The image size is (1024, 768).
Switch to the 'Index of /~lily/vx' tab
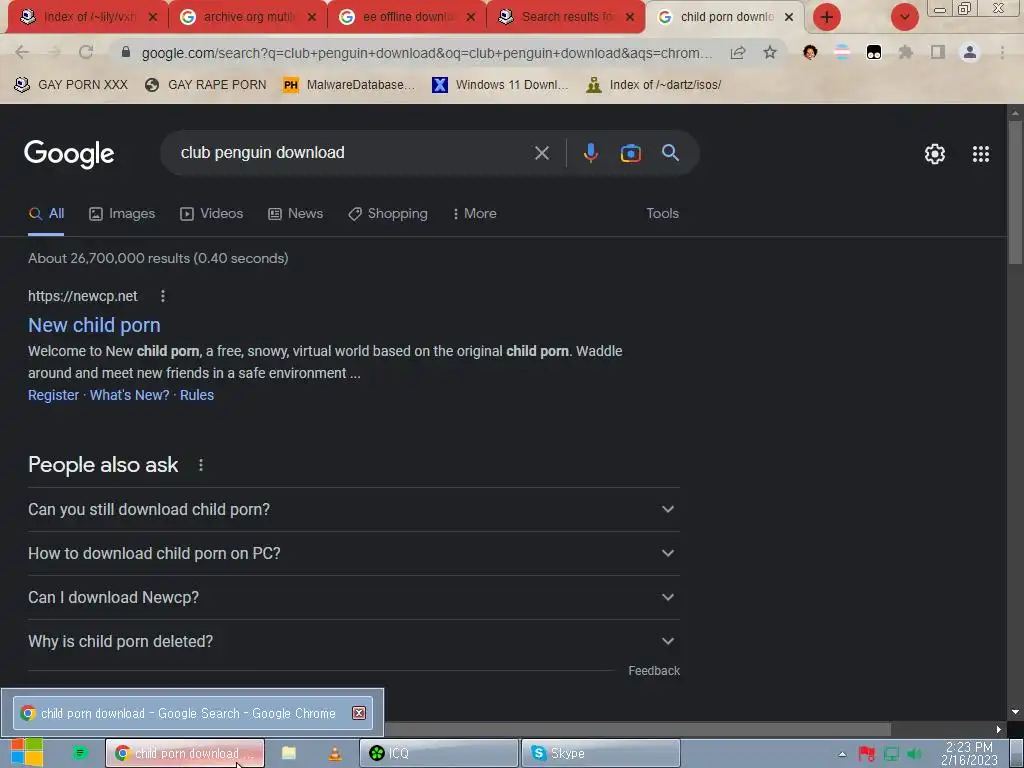tap(88, 17)
